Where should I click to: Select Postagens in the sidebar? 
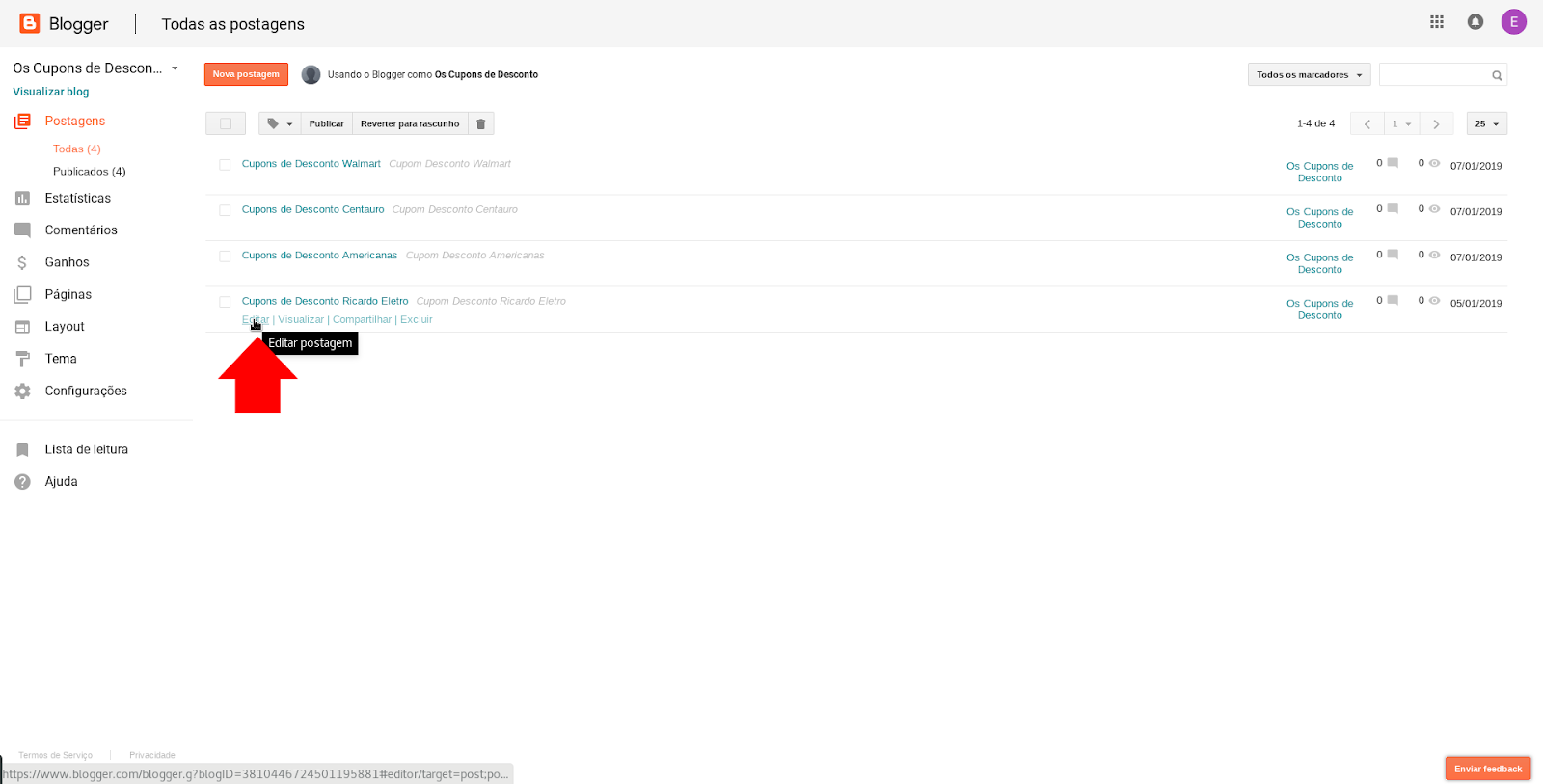click(x=75, y=121)
